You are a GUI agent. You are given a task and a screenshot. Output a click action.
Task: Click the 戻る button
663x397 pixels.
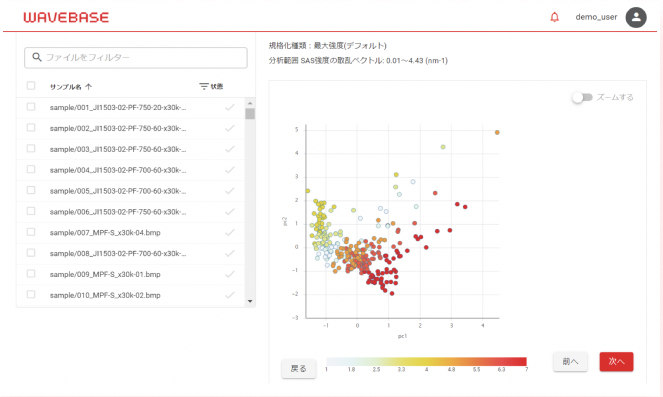point(299,369)
